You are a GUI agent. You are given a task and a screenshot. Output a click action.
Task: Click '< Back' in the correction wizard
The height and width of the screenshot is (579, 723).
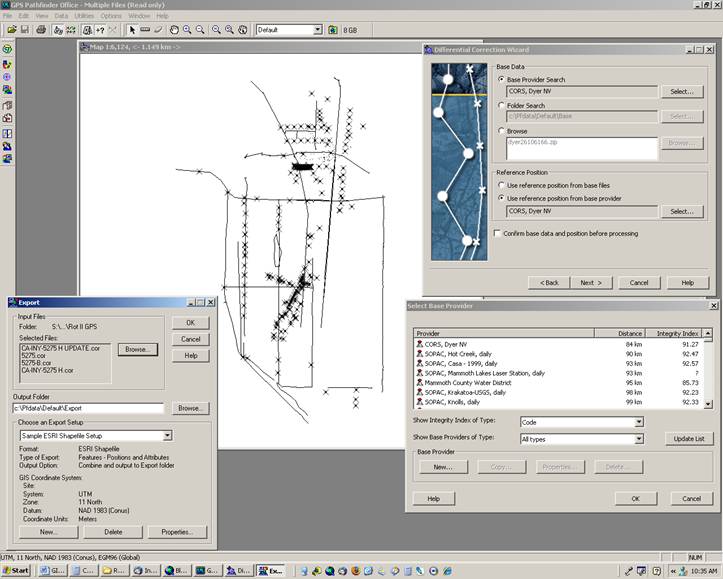tap(549, 283)
